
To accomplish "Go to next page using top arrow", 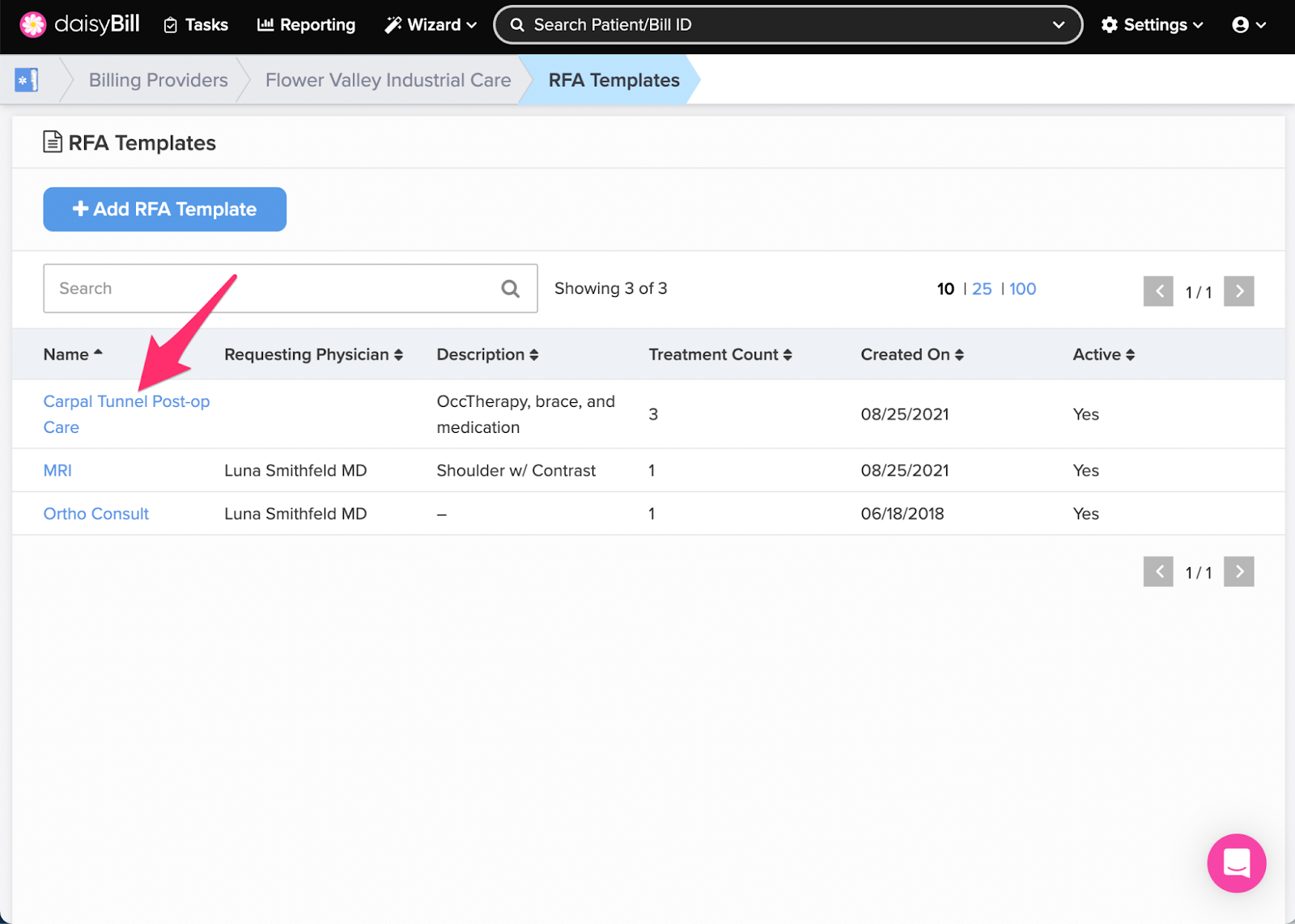I will [1238, 291].
